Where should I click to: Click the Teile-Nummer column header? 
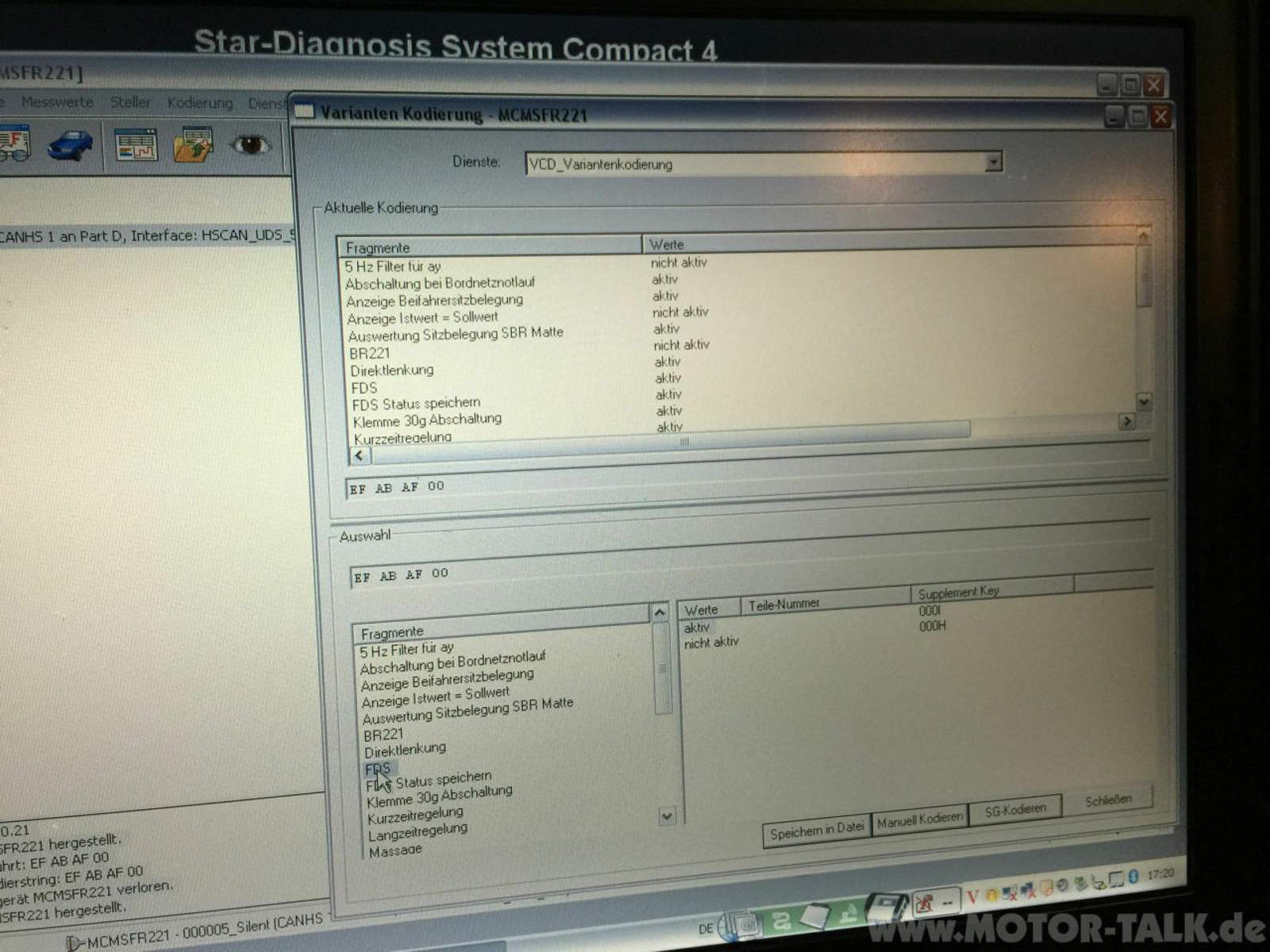[x=825, y=603]
